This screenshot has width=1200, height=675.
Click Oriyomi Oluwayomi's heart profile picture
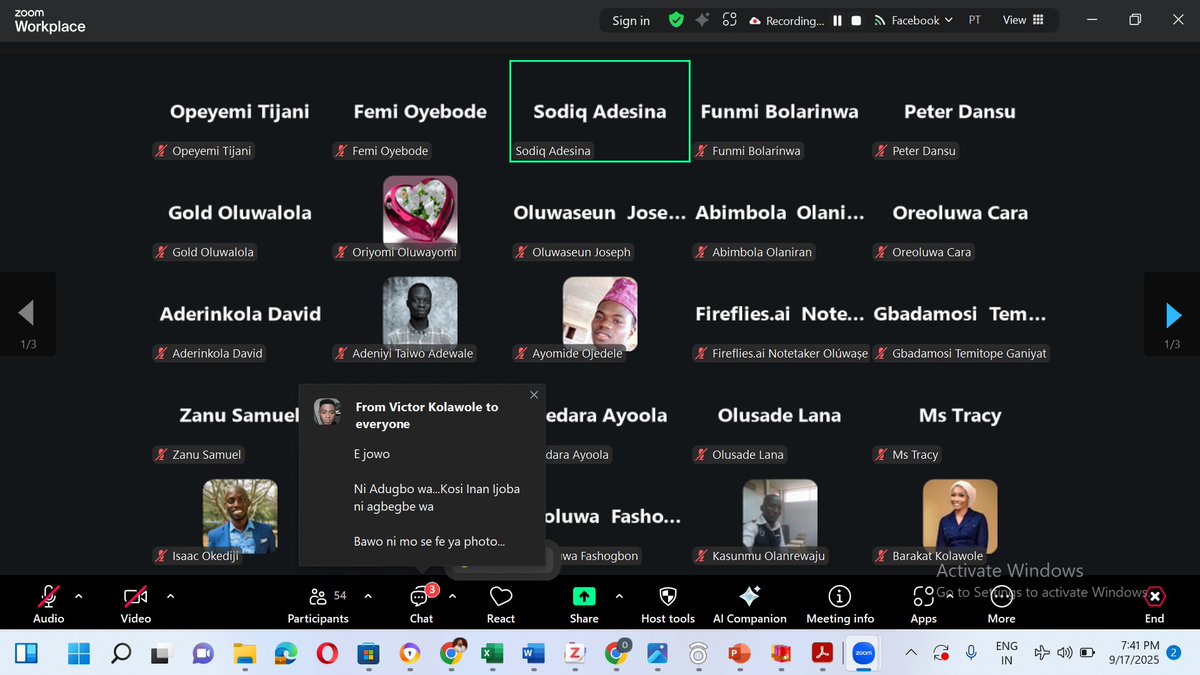(420, 210)
